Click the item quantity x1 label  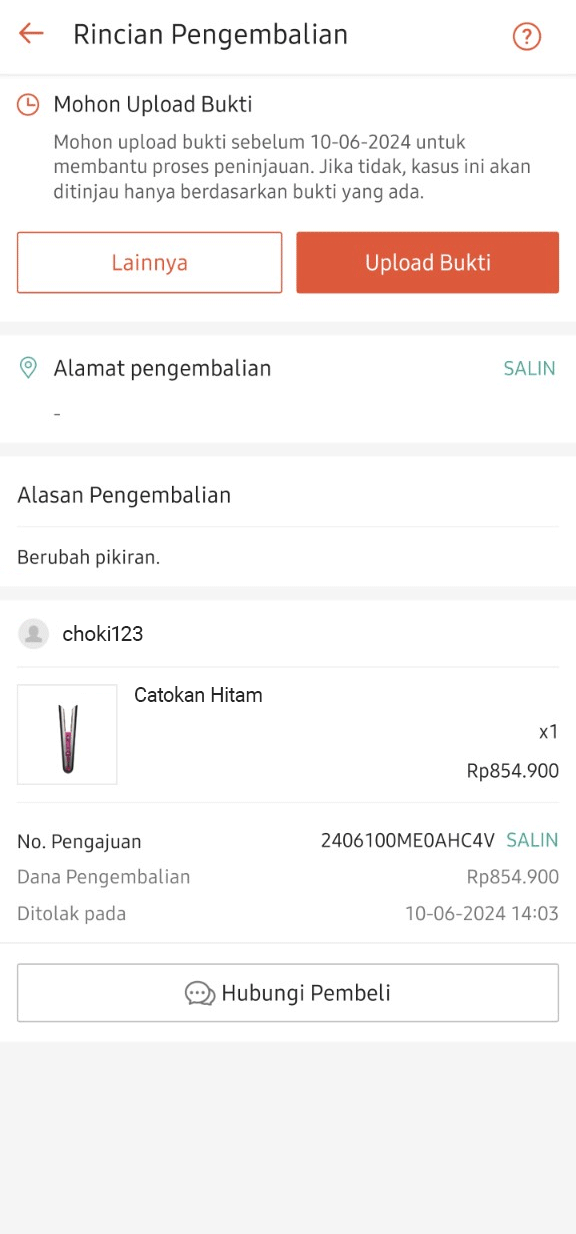point(548,732)
